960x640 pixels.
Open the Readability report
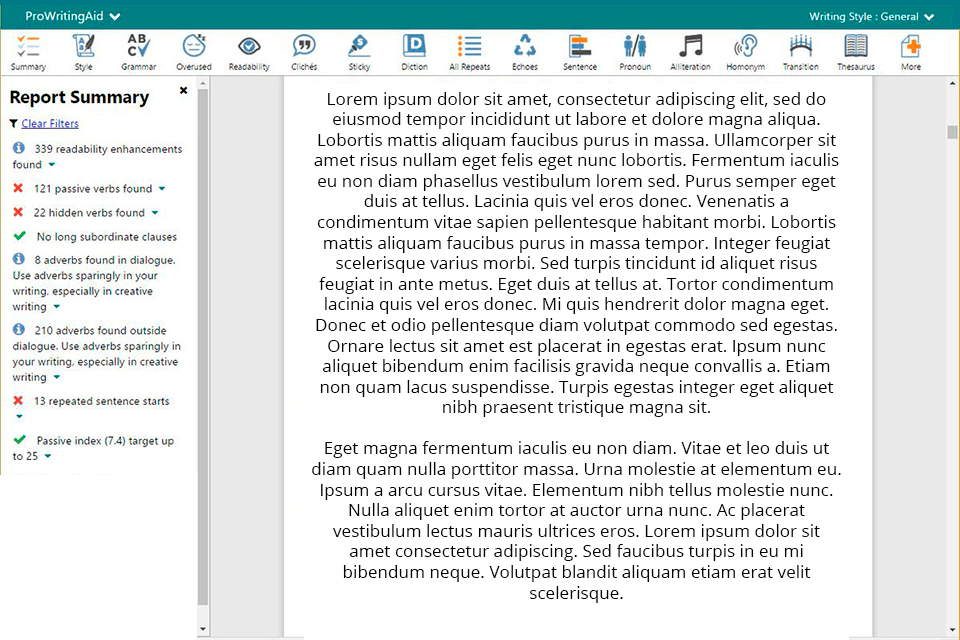coord(249,52)
